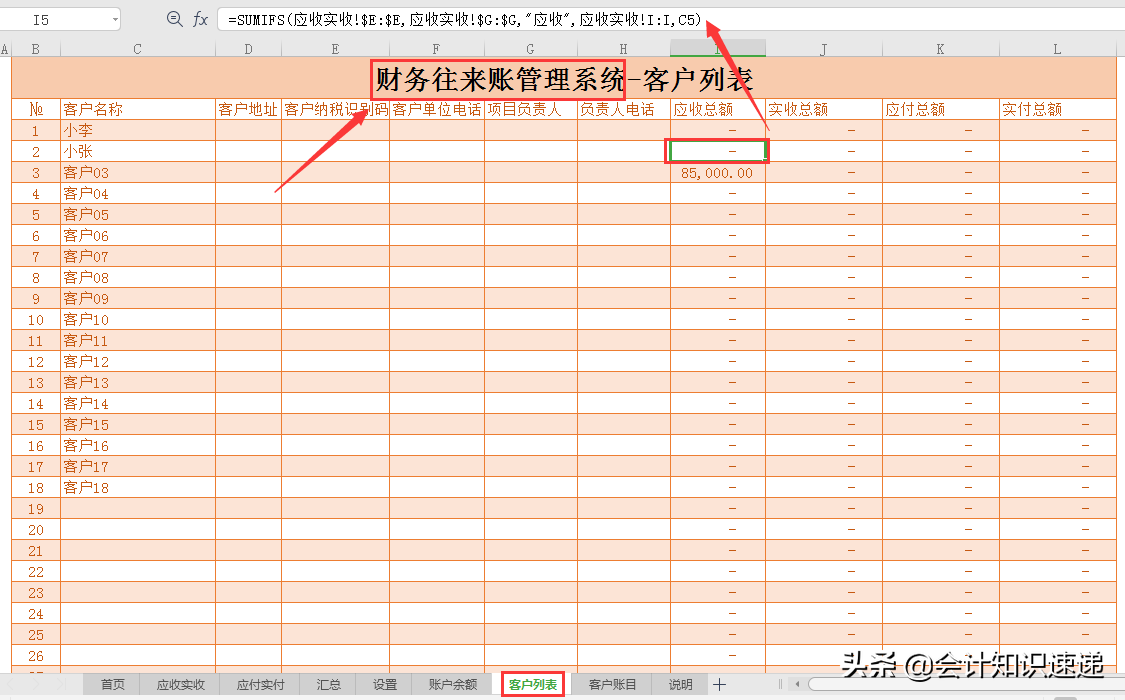Screen dimensions: 1125x700
Task: Open the 应收实收 sheet tab
Action: click(180, 685)
